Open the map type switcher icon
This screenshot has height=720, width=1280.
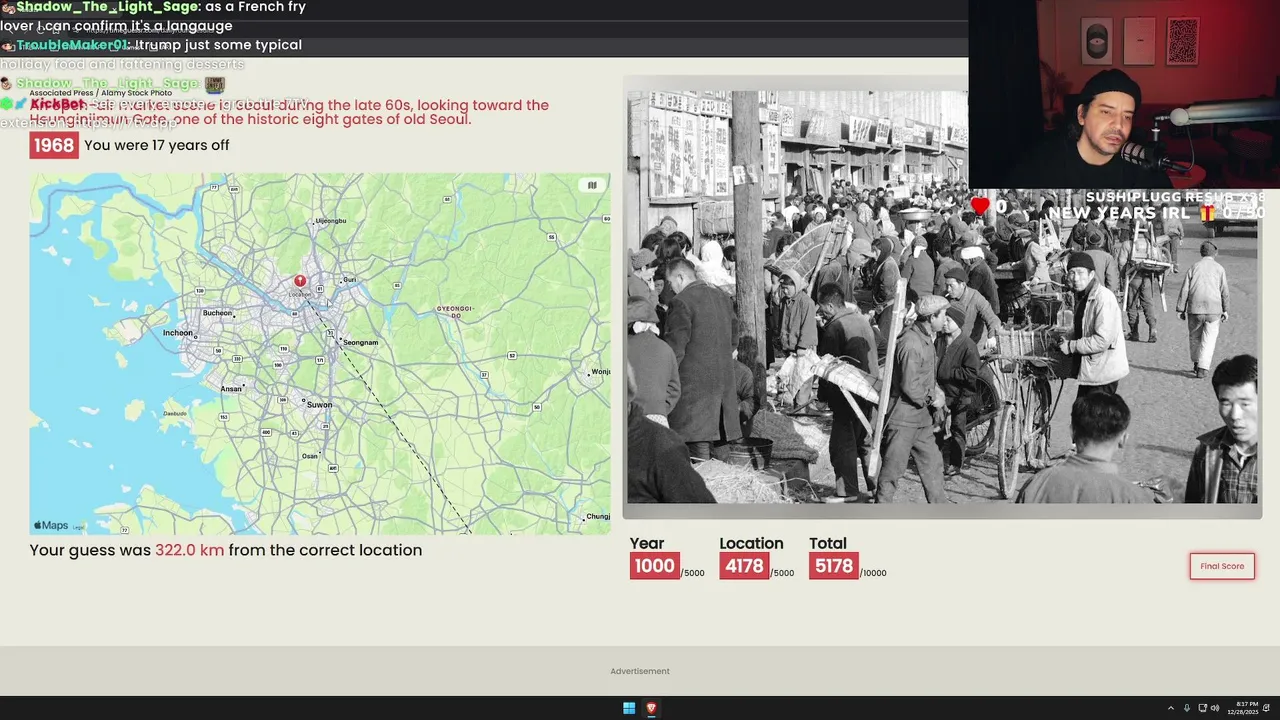click(592, 185)
